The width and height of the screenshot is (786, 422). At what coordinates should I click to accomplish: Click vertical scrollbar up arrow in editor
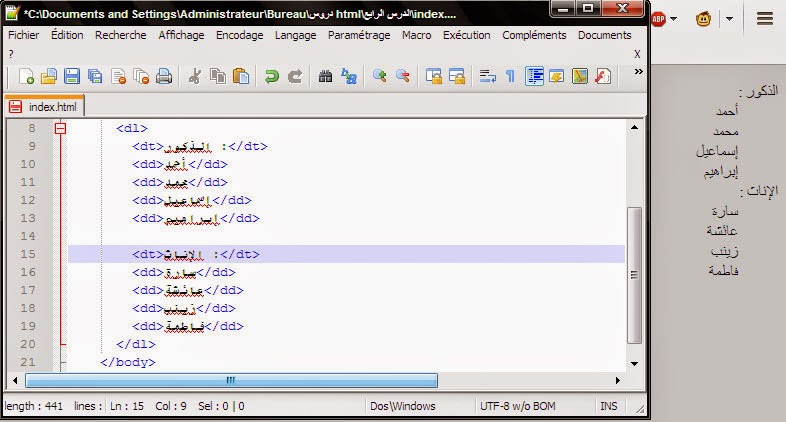[x=634, y=127]
